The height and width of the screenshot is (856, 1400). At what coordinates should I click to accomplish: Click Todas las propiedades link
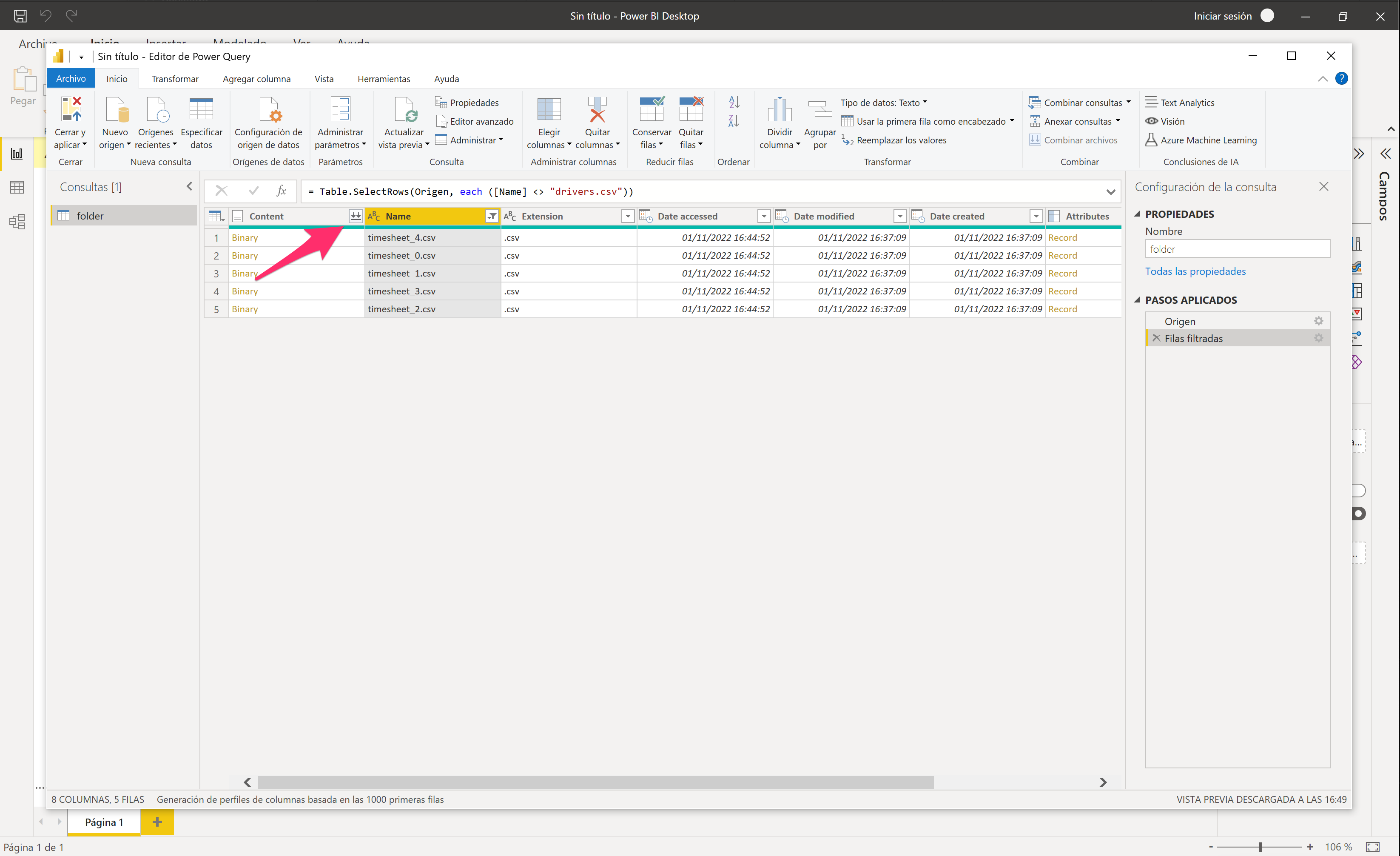(x=1195, y=271)
